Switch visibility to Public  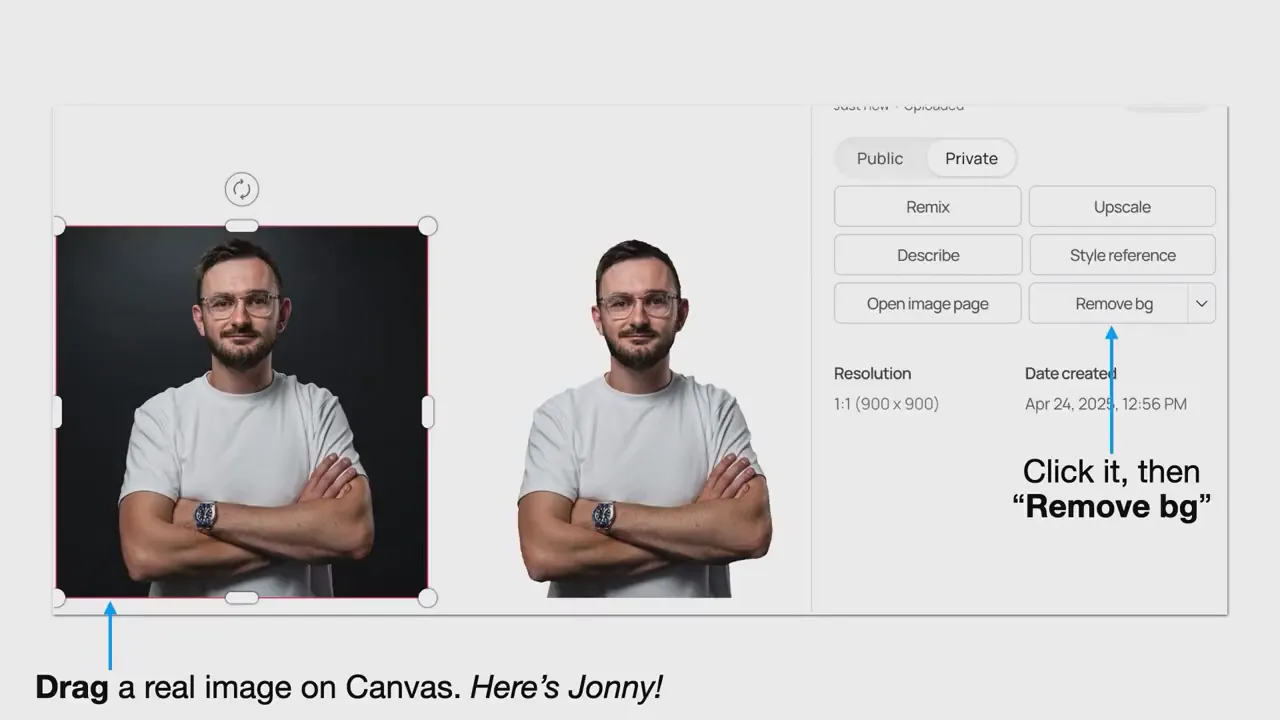[880, 158]
